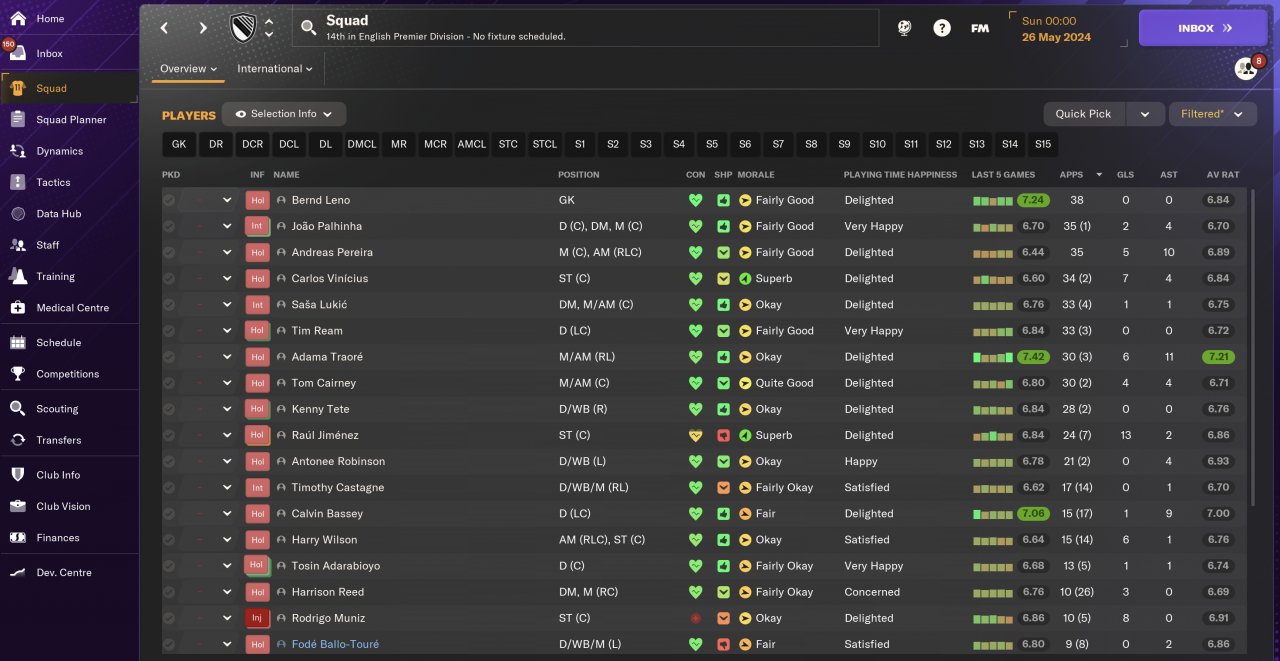Select the AMCL position tab
The image size is (1280, 661).
point(472,144)
